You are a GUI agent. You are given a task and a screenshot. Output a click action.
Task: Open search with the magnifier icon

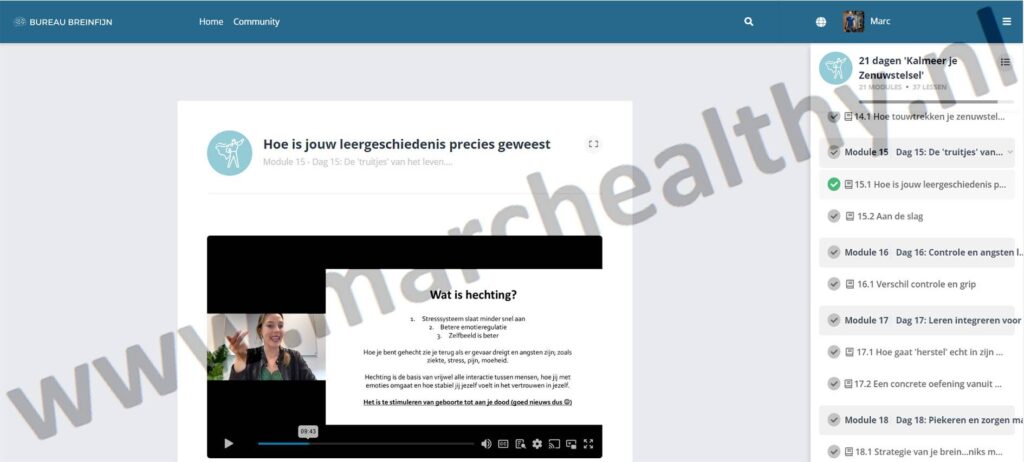[748, 22]
